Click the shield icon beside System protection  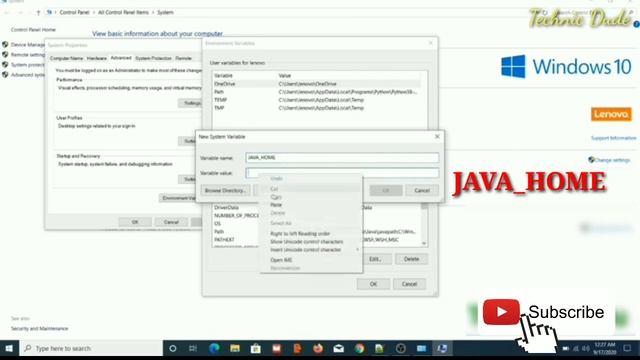click(x=5, y=64)
